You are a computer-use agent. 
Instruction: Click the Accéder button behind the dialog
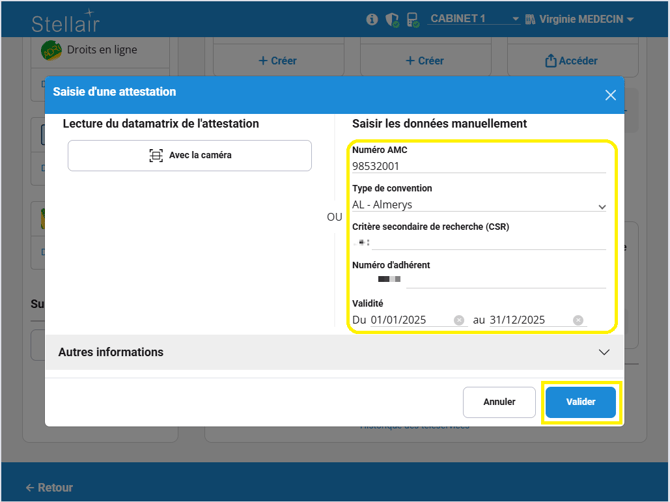[571, 61]
